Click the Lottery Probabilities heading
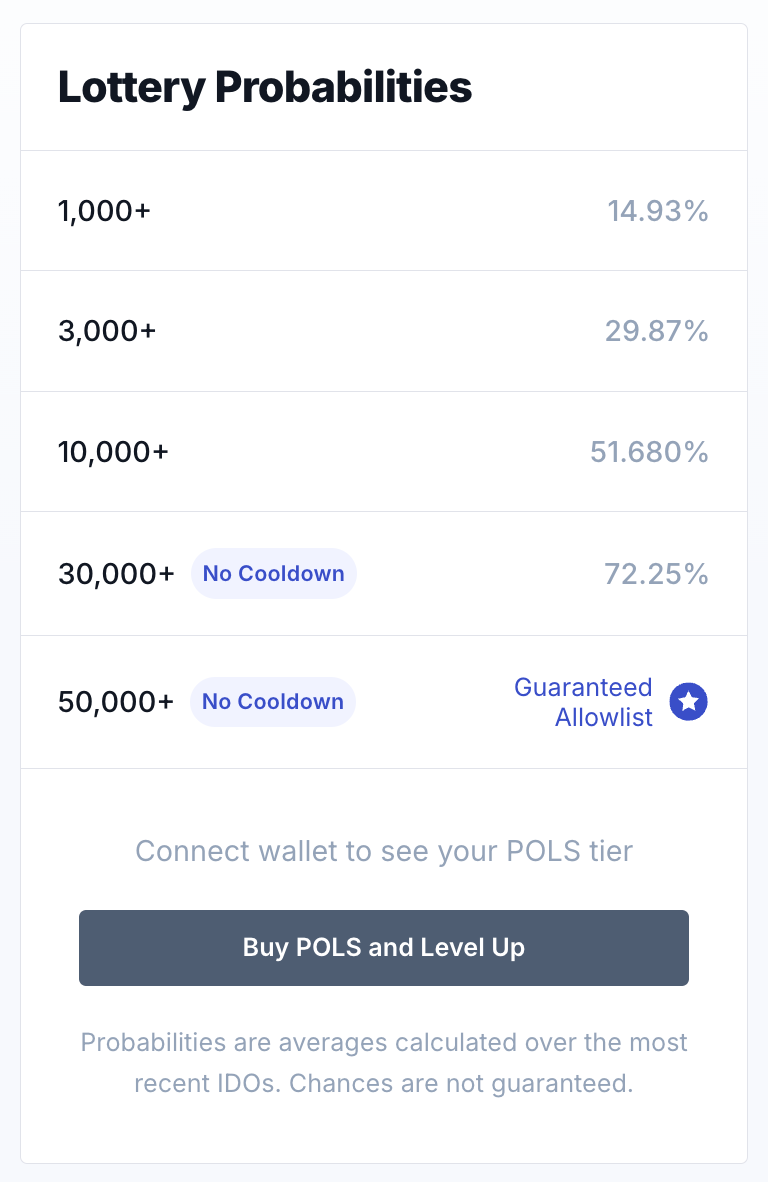This screenshot has width=768, height=1182. click(x=265, y=88)
